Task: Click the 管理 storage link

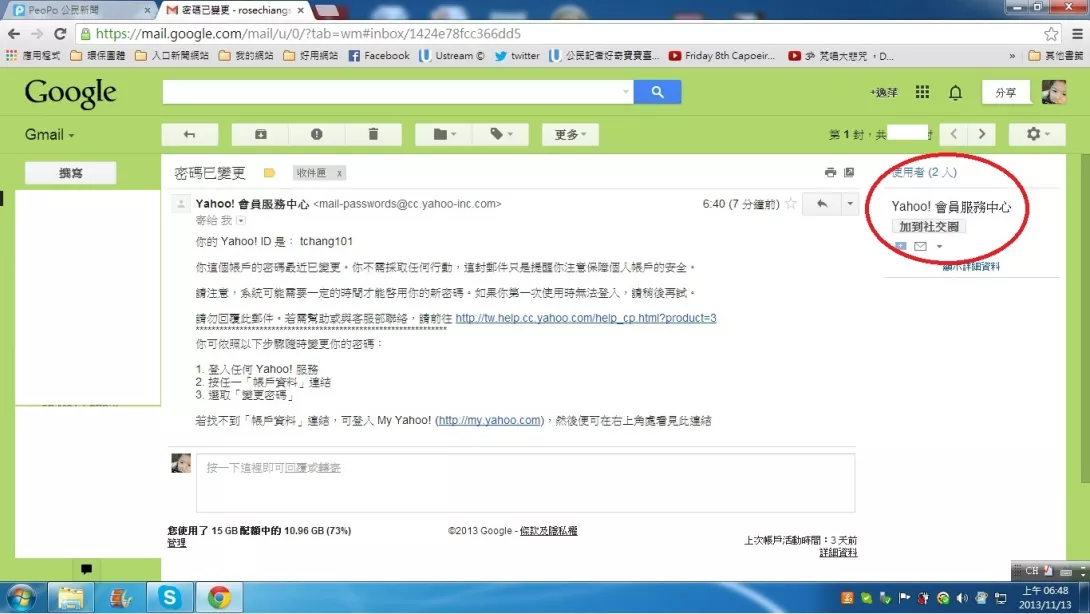Action: point(177,543)
